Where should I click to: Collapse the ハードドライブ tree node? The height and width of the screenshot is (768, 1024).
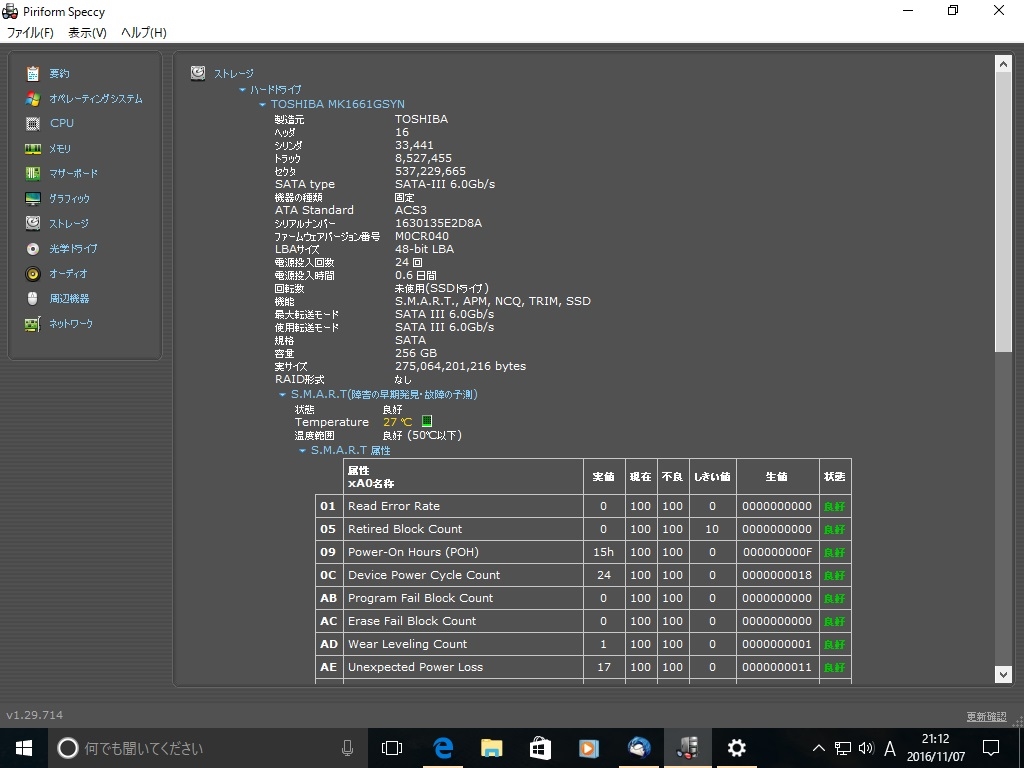(242, 90)
